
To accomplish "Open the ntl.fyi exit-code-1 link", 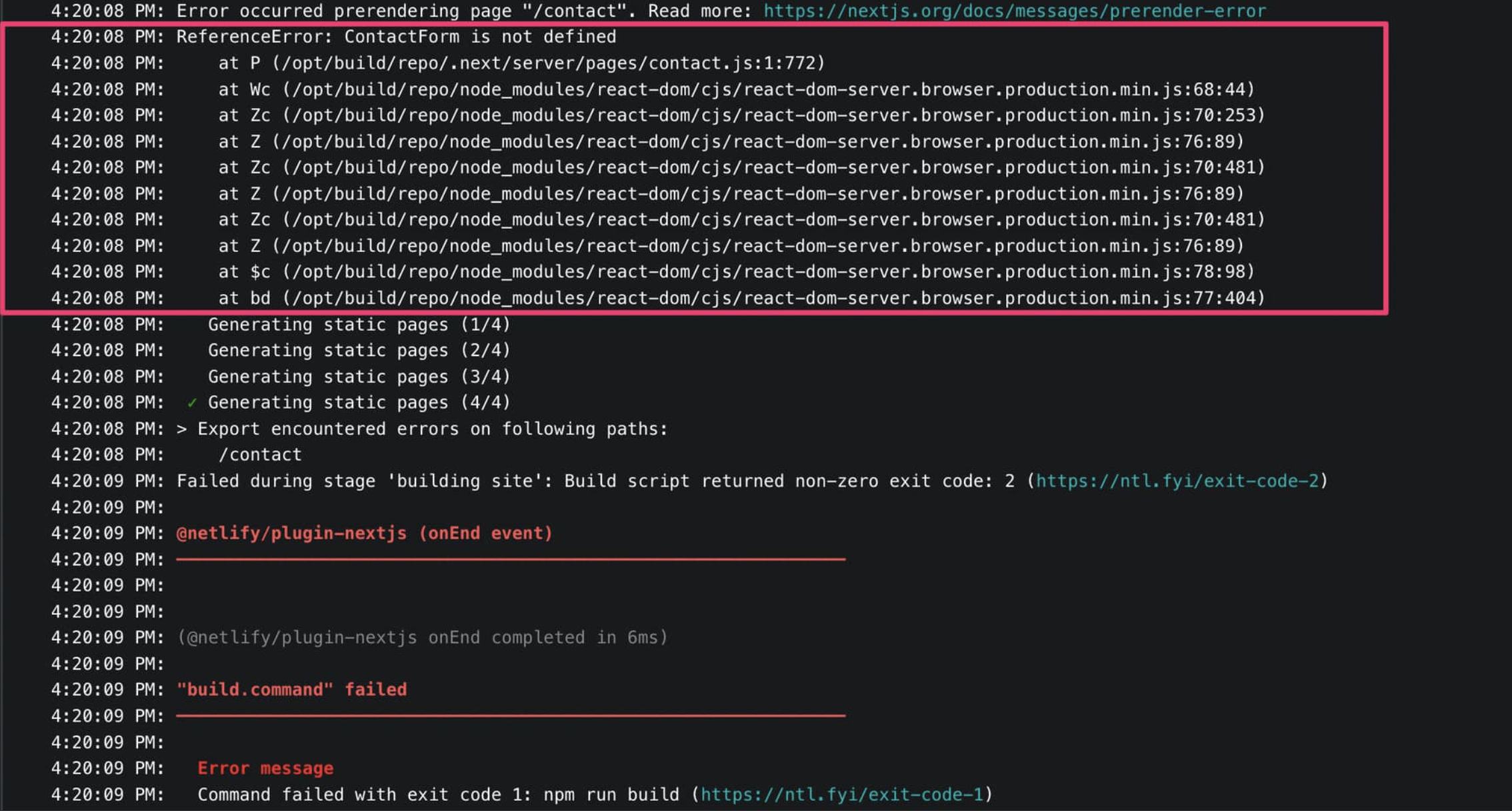I will tap(841, 794).
